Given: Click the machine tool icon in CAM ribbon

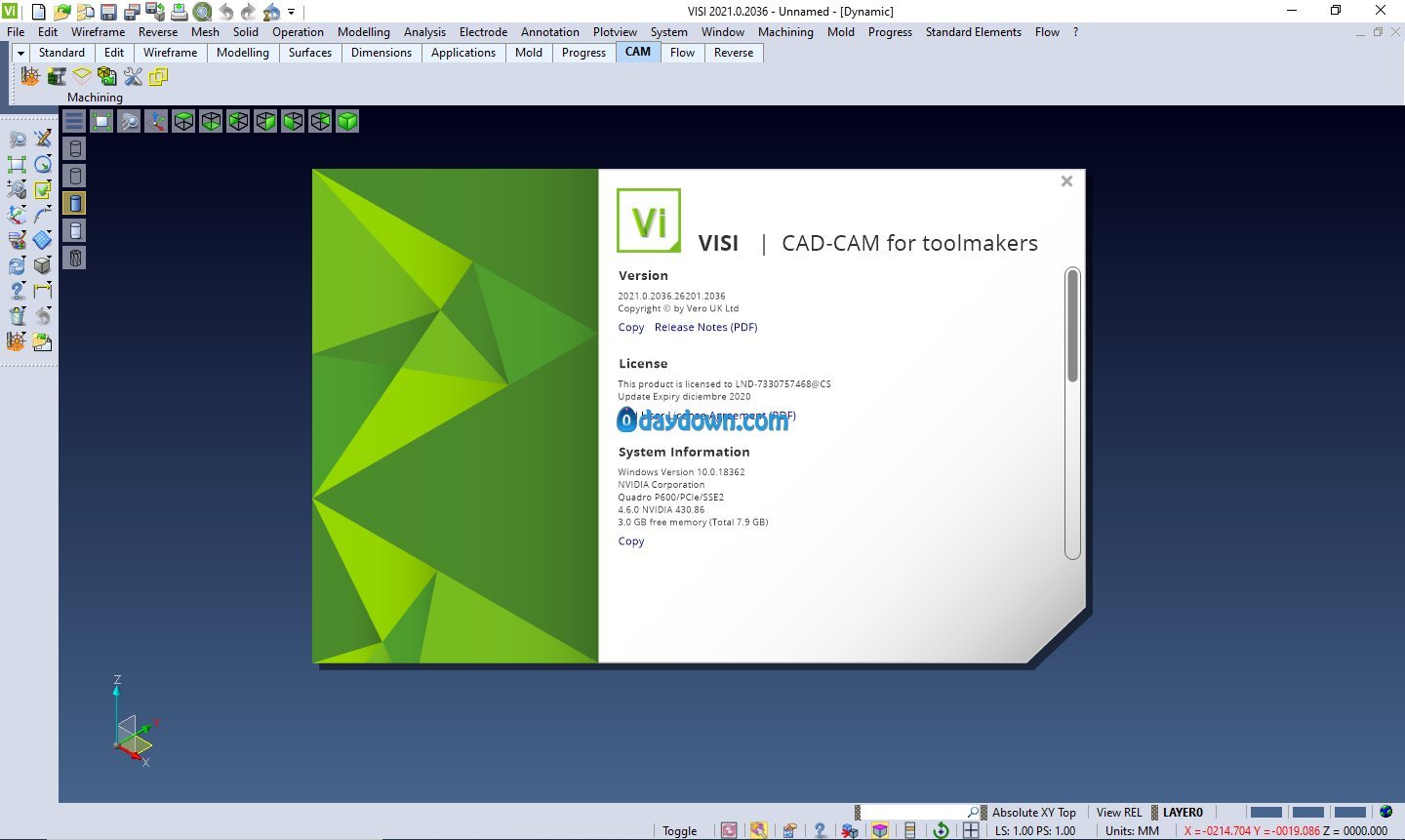Looking at the screenshot, I should point(57,76).
